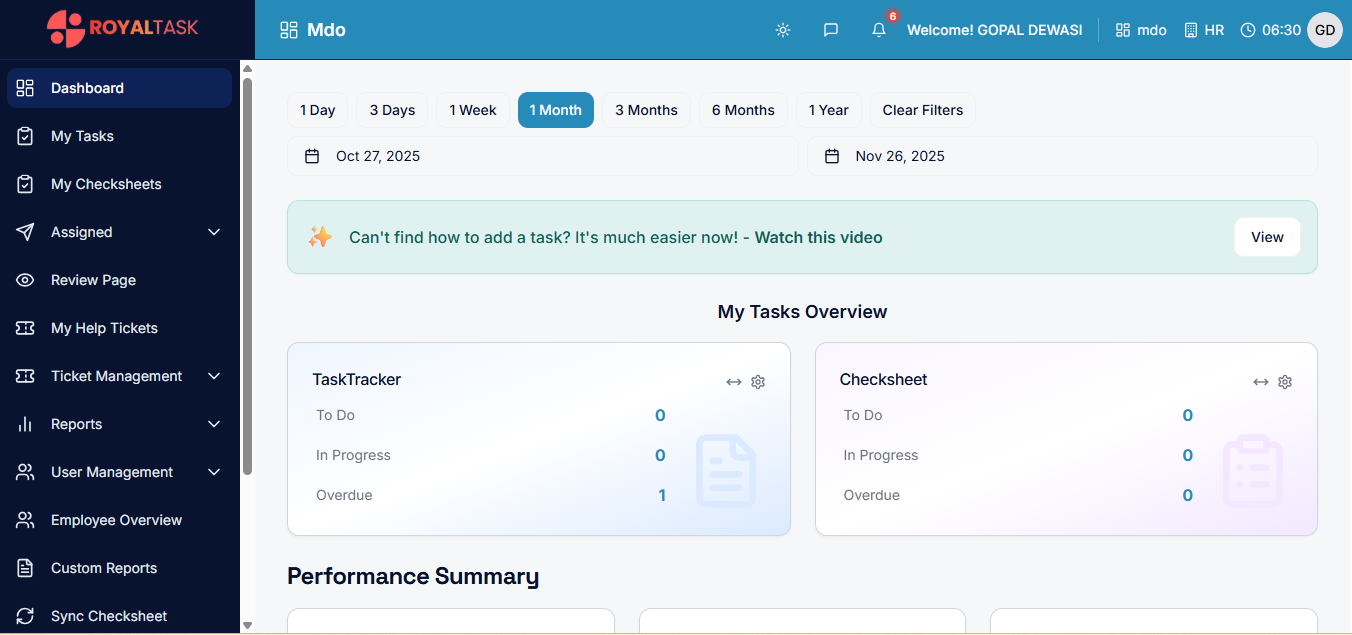1352x635 pixels.
Task: Open TaskTracker widget settings gear
Action: click(x=758, y=382)
